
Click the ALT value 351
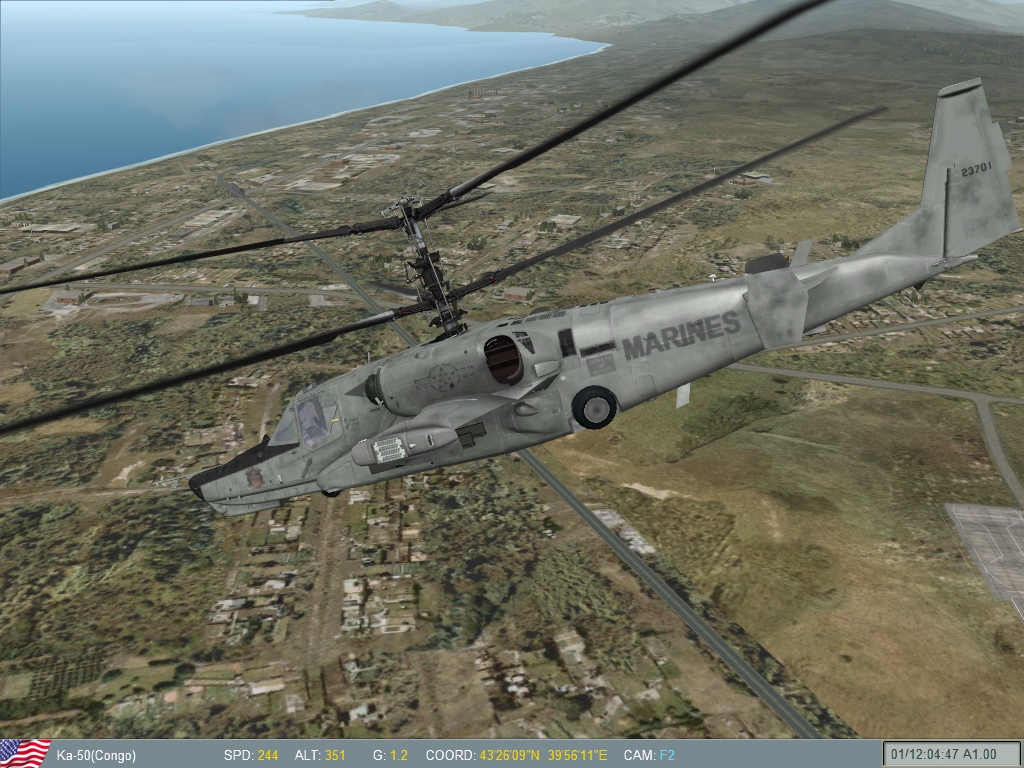click(x=334, y=756)
